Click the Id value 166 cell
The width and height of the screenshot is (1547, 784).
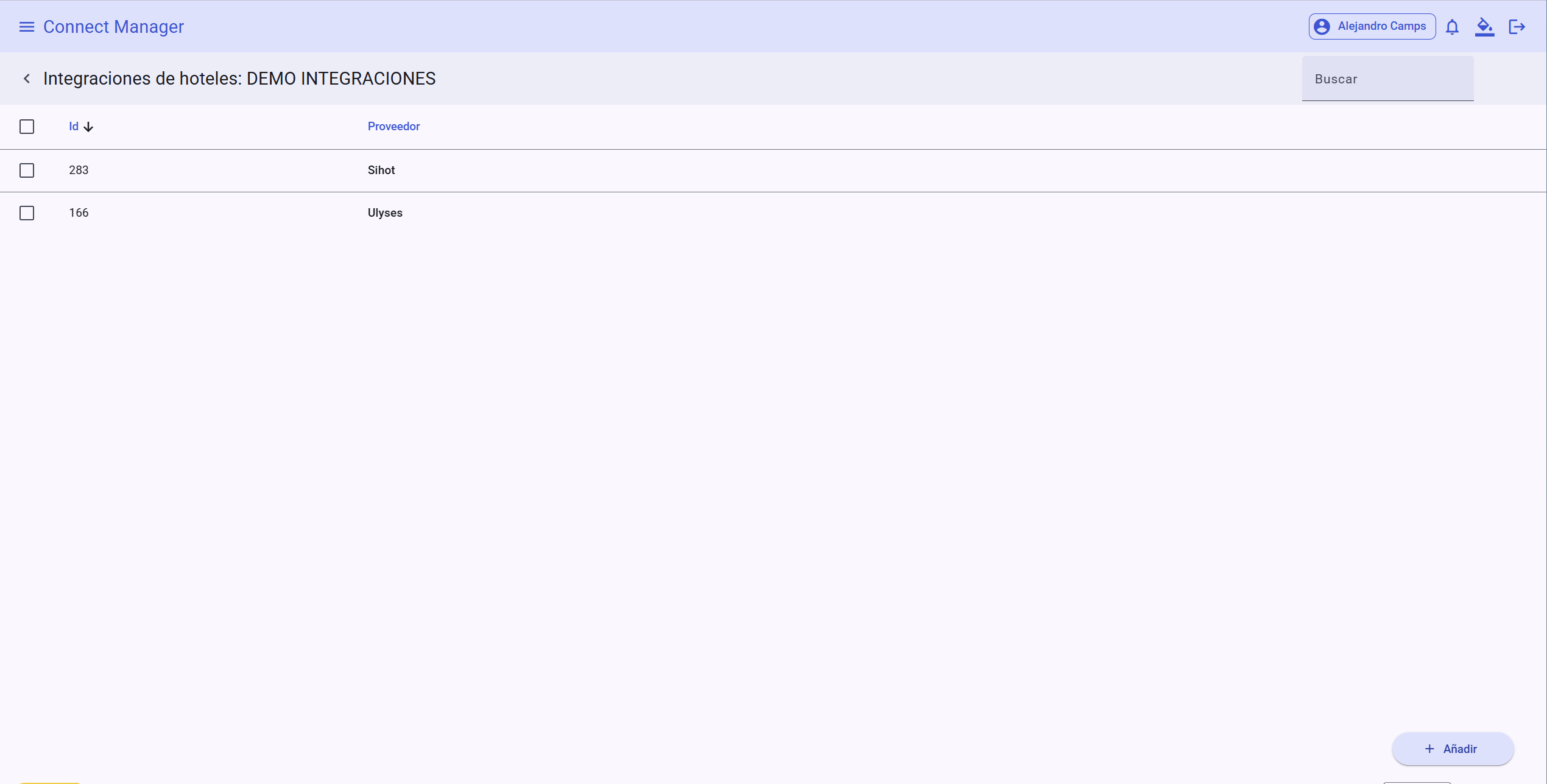tap(79, 213)
